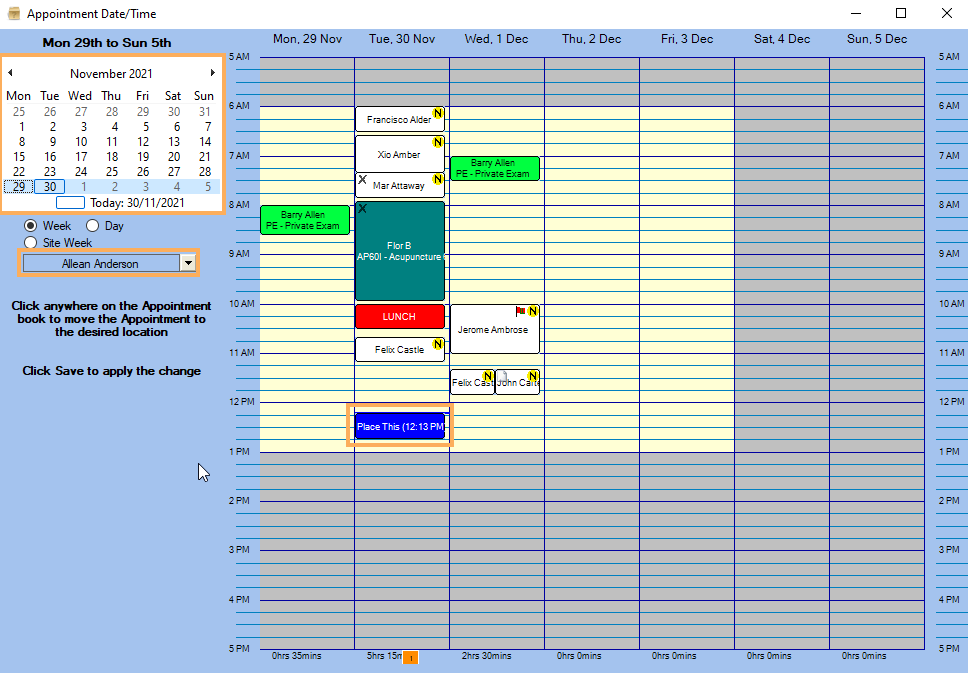Screen dimensions: 968x673
Task: Select the Week view radio button
Action: [x=30, y=225]
